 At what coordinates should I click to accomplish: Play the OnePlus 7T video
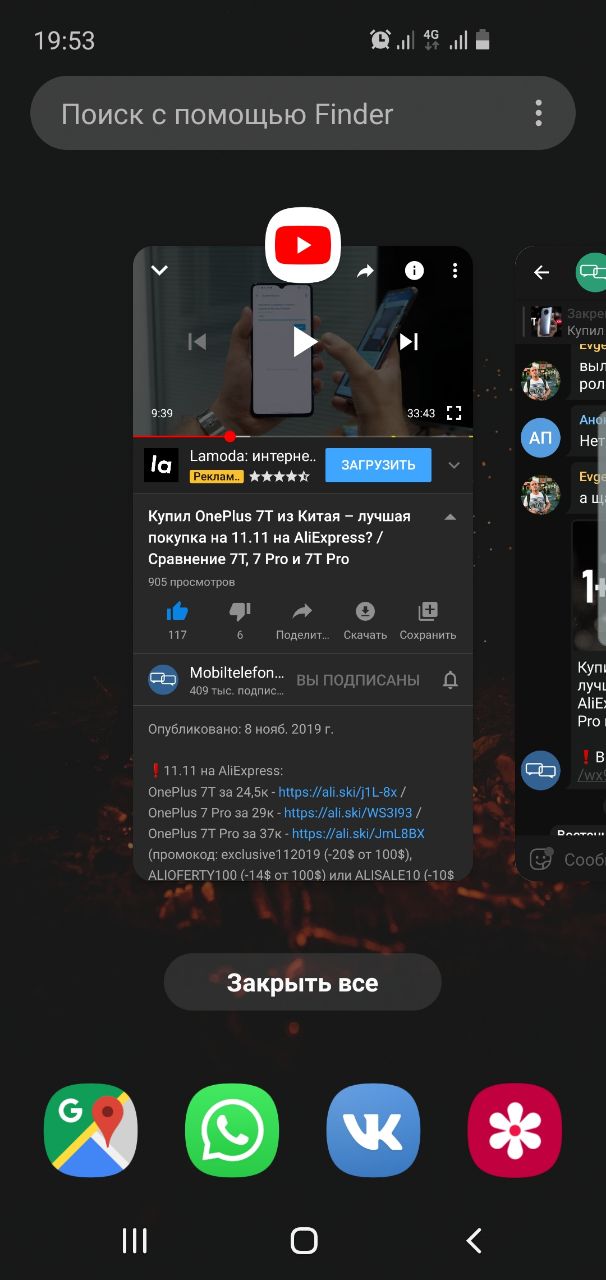pos(304,342)
